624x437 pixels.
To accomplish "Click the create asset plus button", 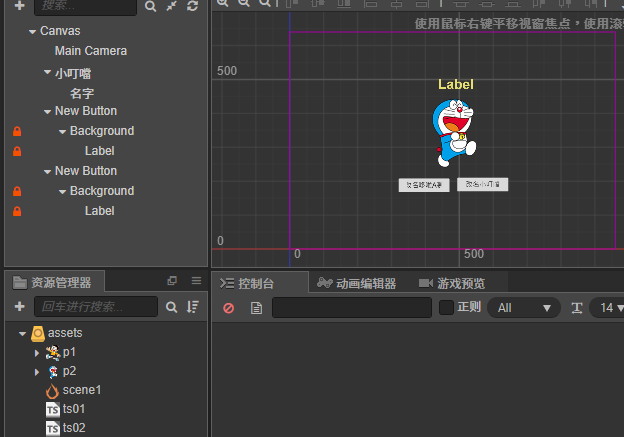I will coord(20,306).
